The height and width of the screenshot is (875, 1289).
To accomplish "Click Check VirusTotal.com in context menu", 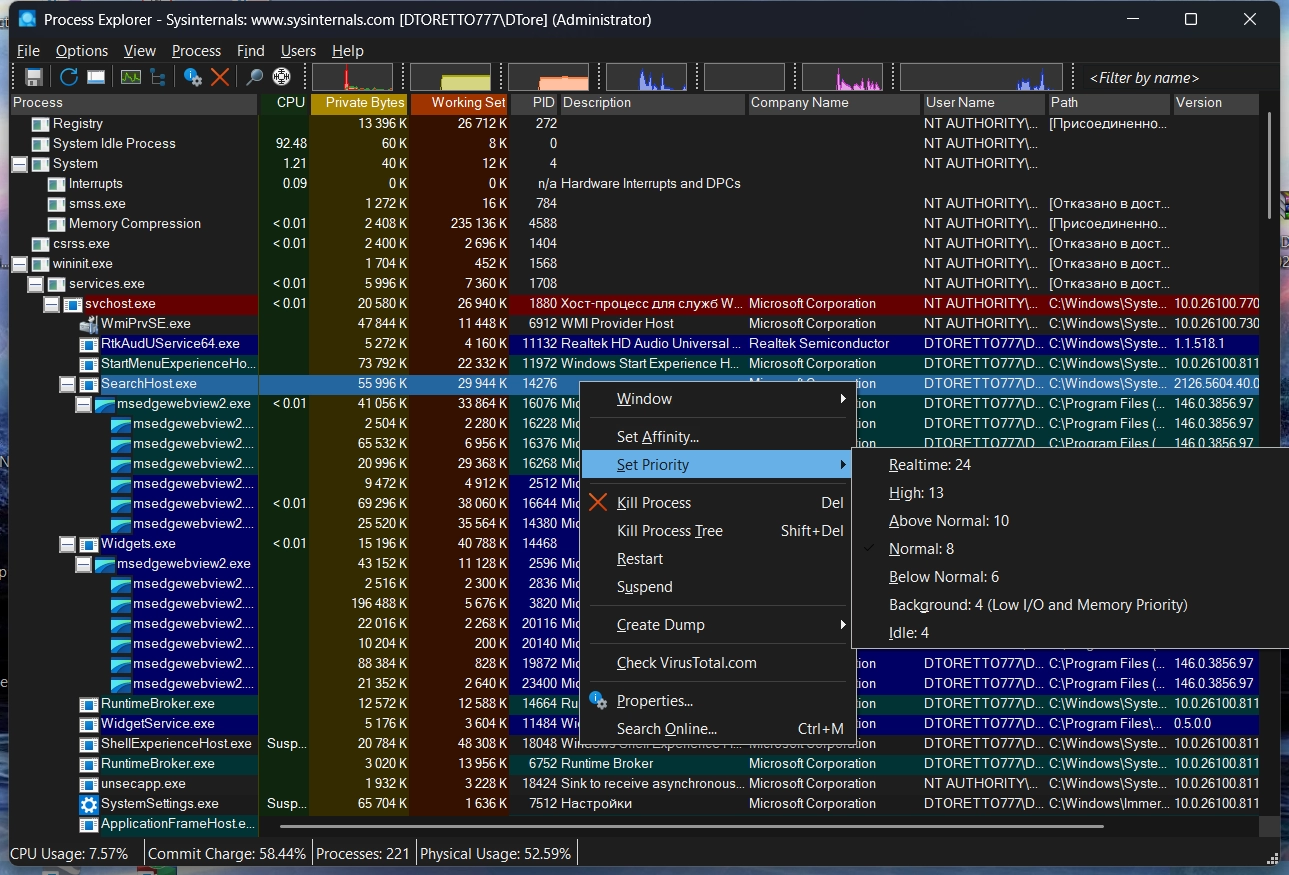I will pyautogui.click(x=686, y=663).
